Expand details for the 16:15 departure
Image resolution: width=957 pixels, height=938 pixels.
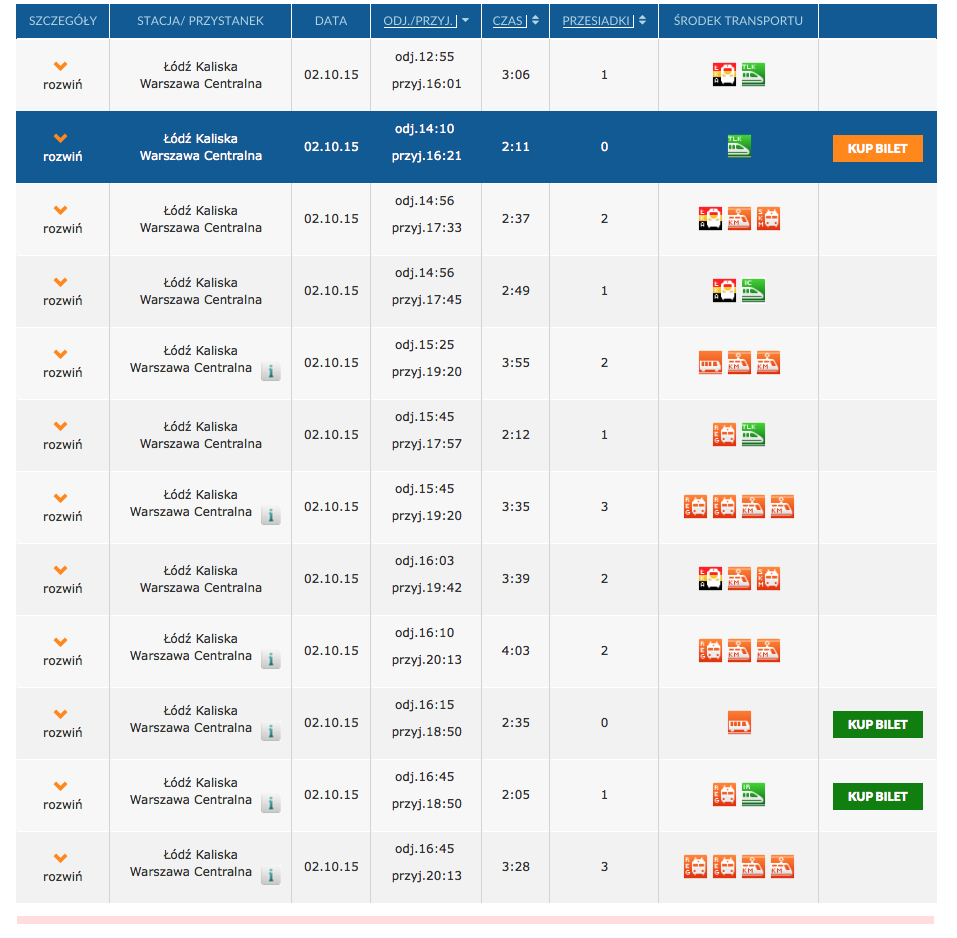62,723
